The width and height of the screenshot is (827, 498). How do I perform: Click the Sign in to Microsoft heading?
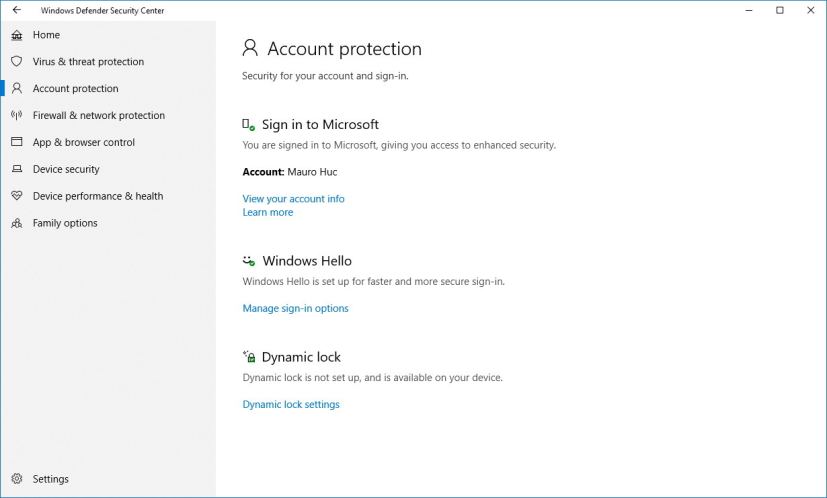tap(320, 124)
